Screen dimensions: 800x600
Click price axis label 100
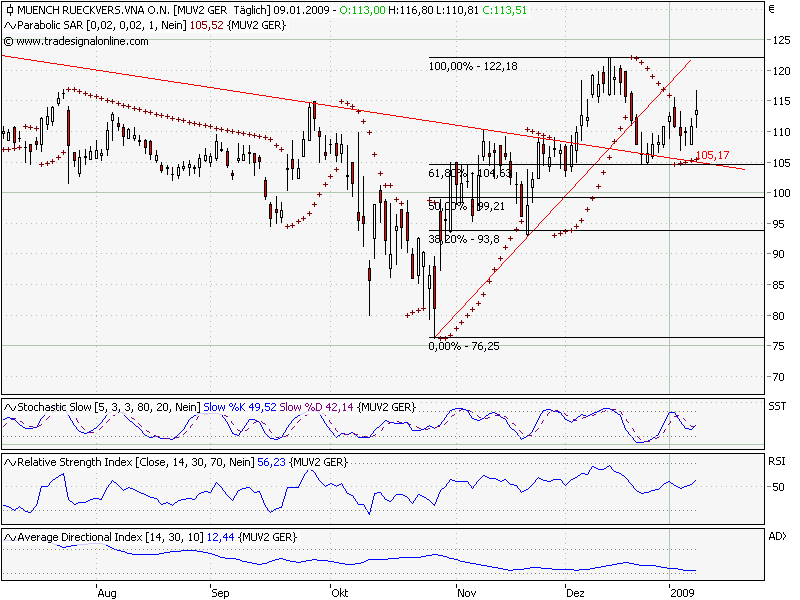[x=781, y=193]
